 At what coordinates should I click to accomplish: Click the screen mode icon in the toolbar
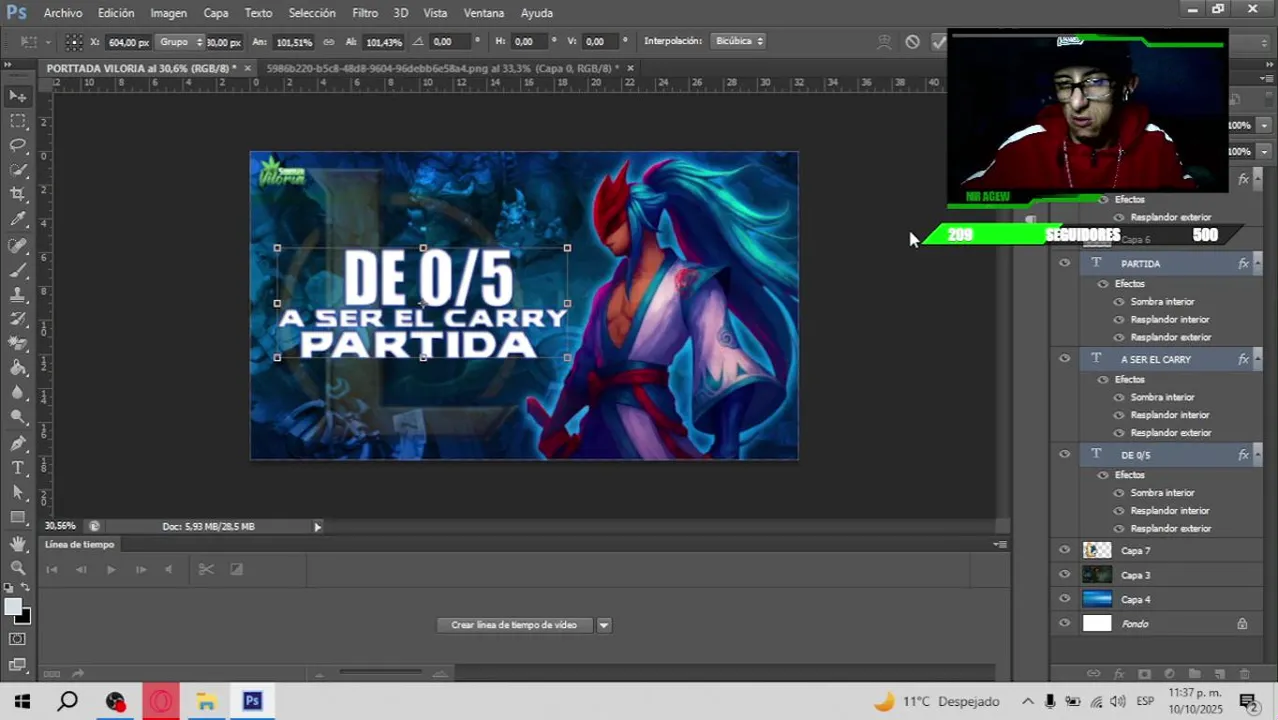pyautogui.click(x=18, y=664)
